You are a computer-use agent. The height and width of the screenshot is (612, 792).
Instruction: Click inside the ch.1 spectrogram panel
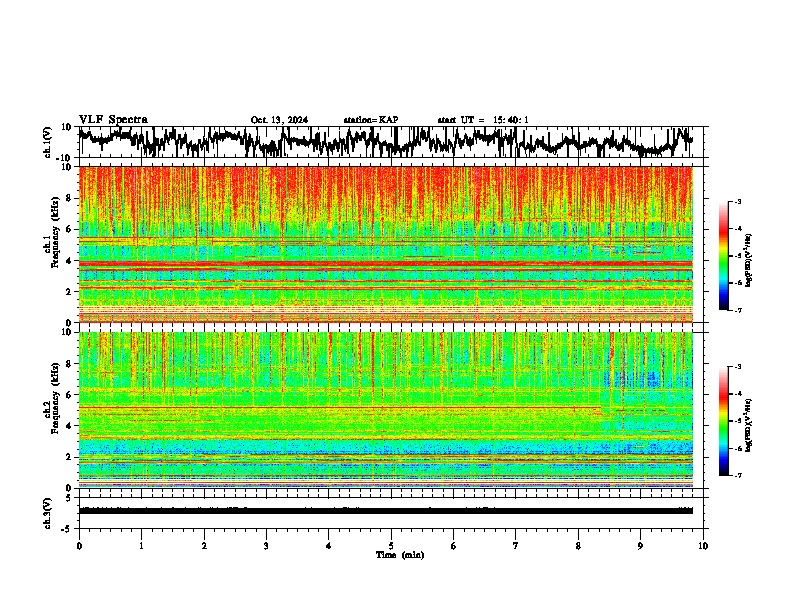pos(385,244)
